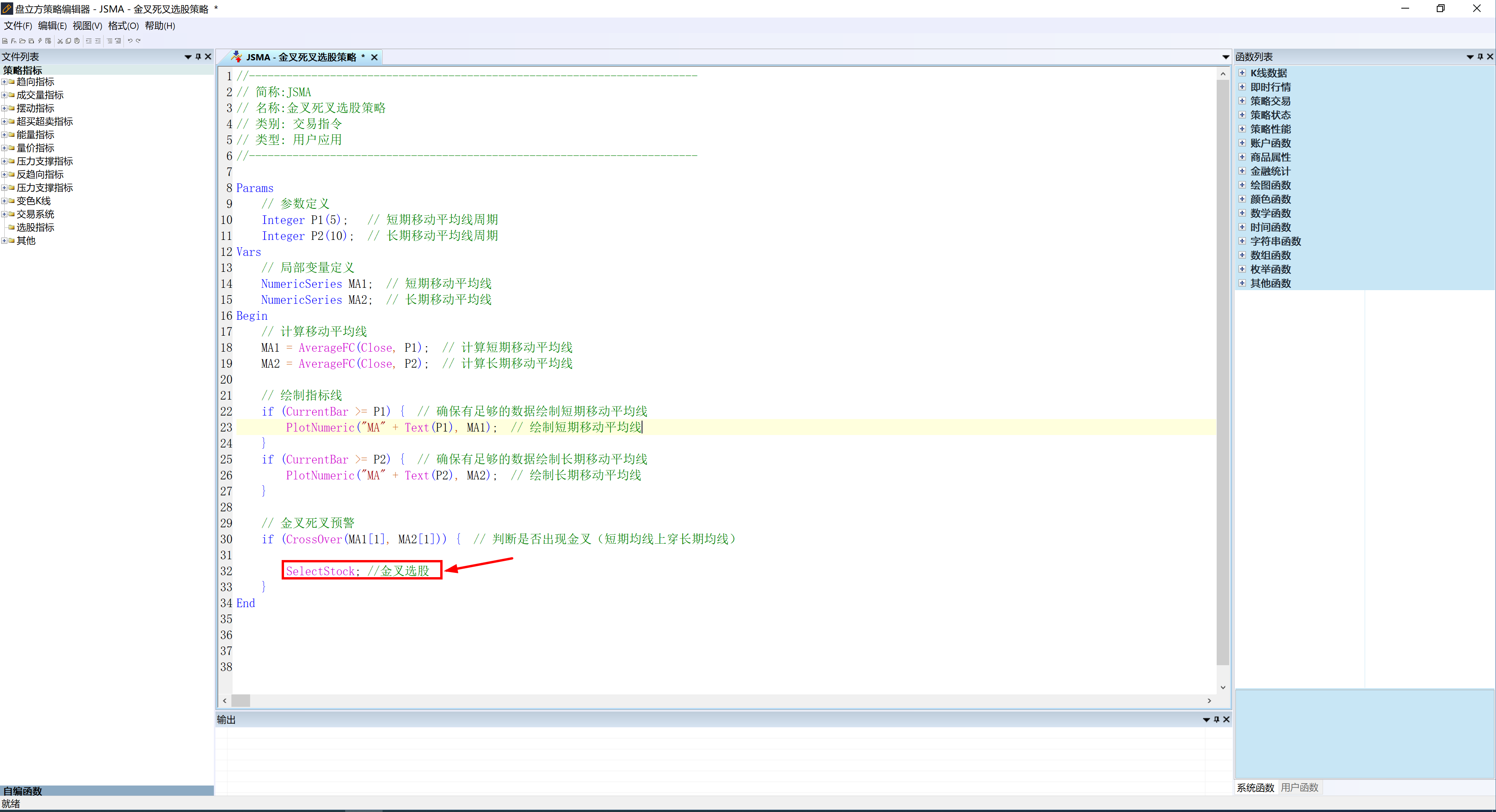The height and width of the screenshot is (812, 1496).
Task: Open the 函数列表 panel dropdown arrow
Action: pyautogui.click(x=1470, y=57)
